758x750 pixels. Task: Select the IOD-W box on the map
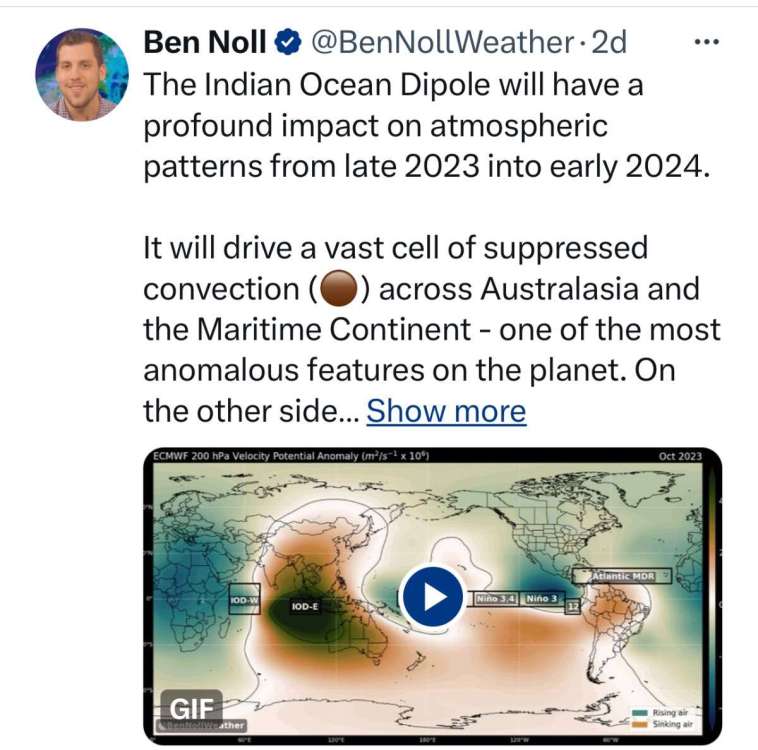point(244,599)
